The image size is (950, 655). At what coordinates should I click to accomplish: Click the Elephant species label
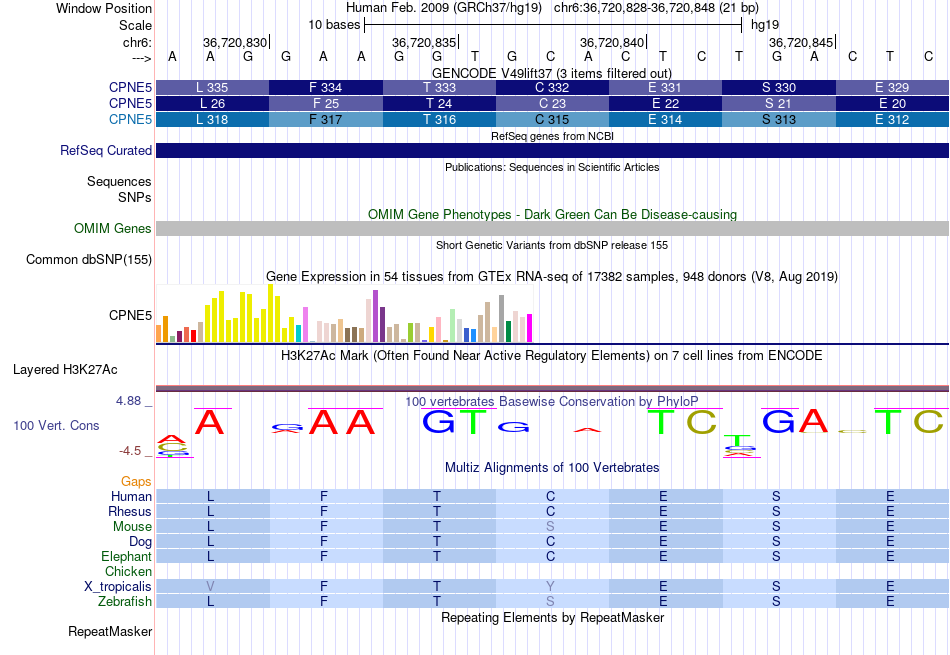[127, 556]
